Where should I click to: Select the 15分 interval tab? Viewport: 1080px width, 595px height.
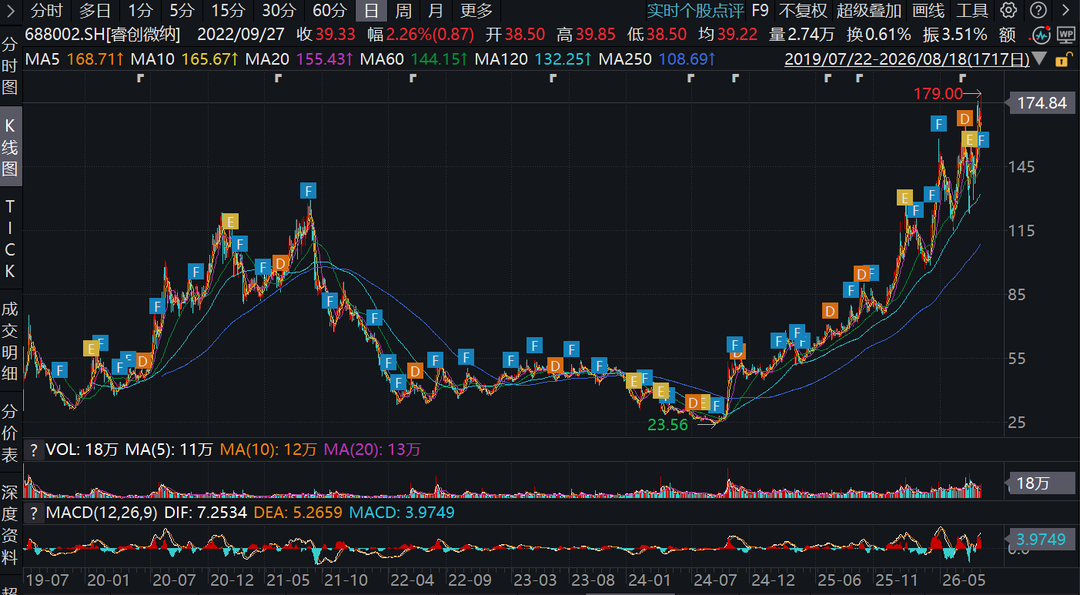point(228,10)
